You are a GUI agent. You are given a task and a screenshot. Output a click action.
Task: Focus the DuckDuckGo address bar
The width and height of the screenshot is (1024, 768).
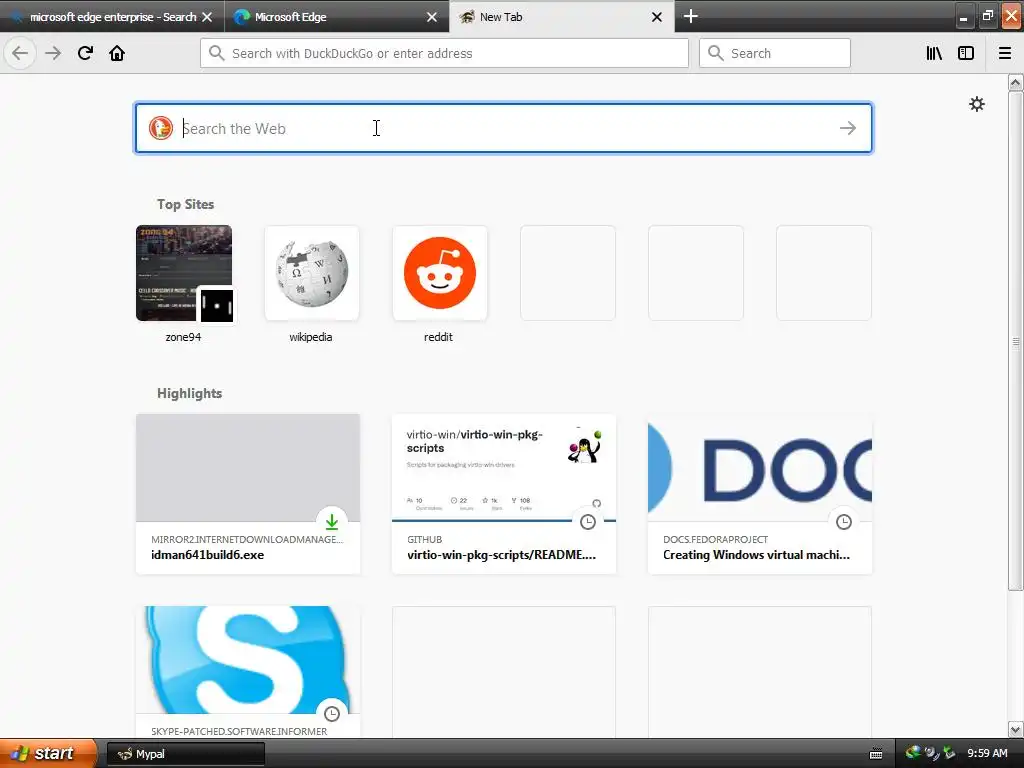tap(444, 53)
